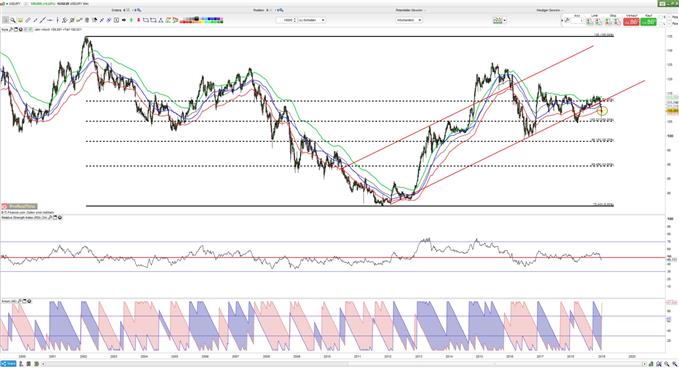
Task: Close the Relative Strength Index panel
Action: tap(60, 217)
